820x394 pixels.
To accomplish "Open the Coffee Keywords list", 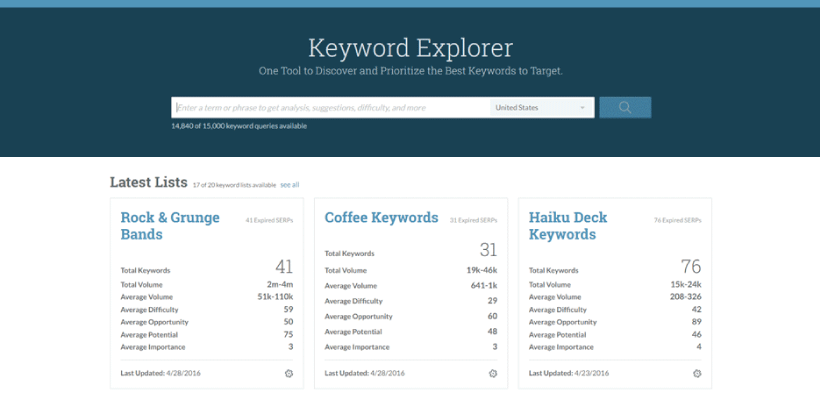I will point(381,218).
